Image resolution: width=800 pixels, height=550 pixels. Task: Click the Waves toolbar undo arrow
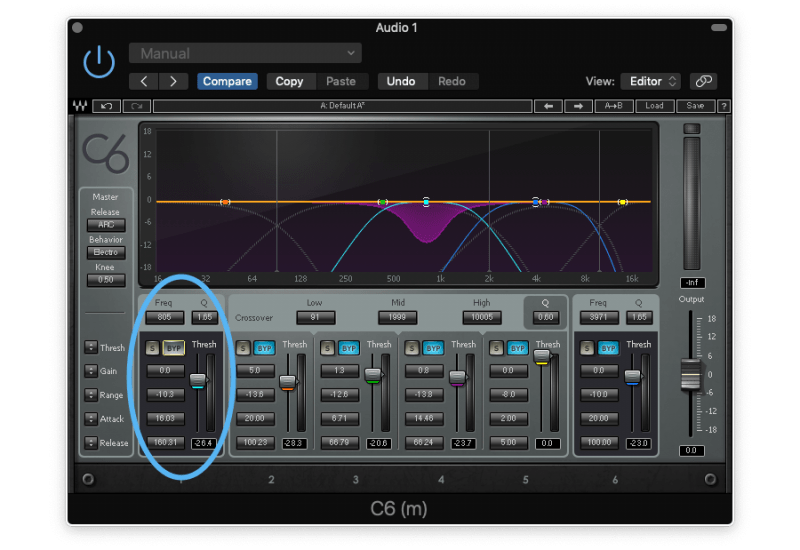(x=107, y=106)
